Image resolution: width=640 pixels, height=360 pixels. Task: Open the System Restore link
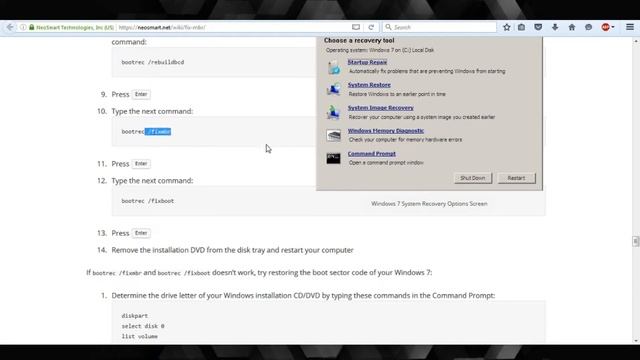(x=369, y=85)
